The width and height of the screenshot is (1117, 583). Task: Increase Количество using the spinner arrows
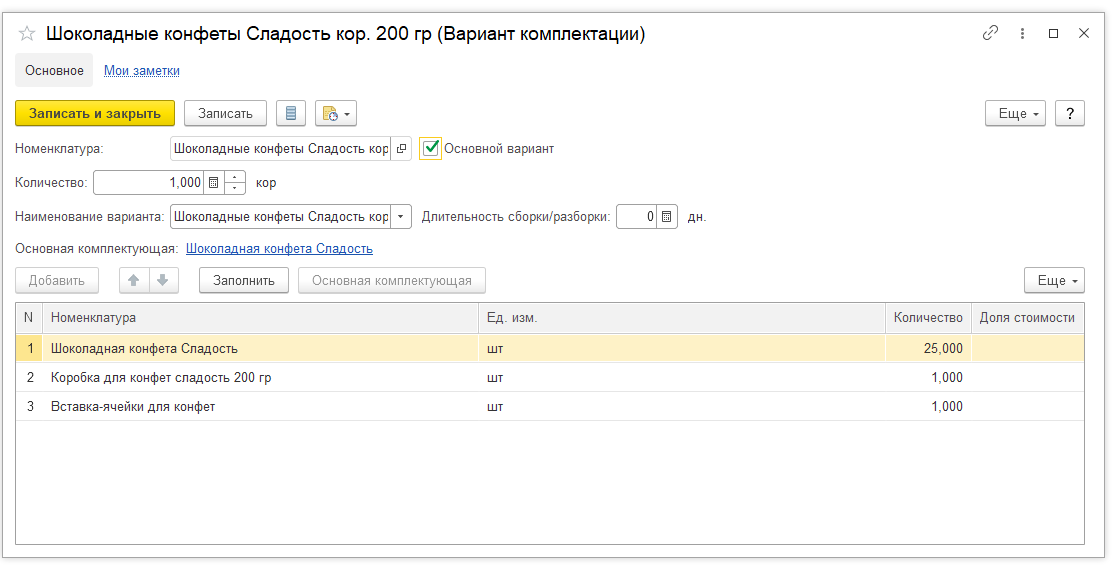coord(235,177)
